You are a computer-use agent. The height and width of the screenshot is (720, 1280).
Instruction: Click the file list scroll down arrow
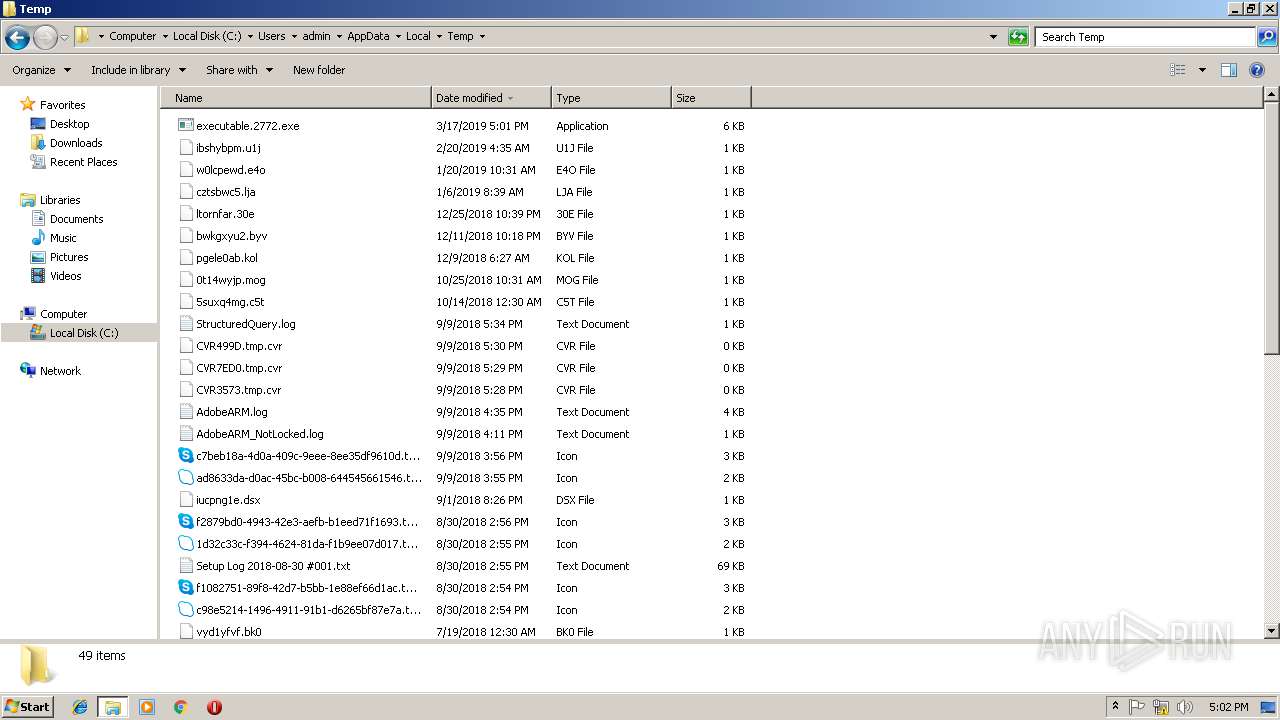(1271, 631)
